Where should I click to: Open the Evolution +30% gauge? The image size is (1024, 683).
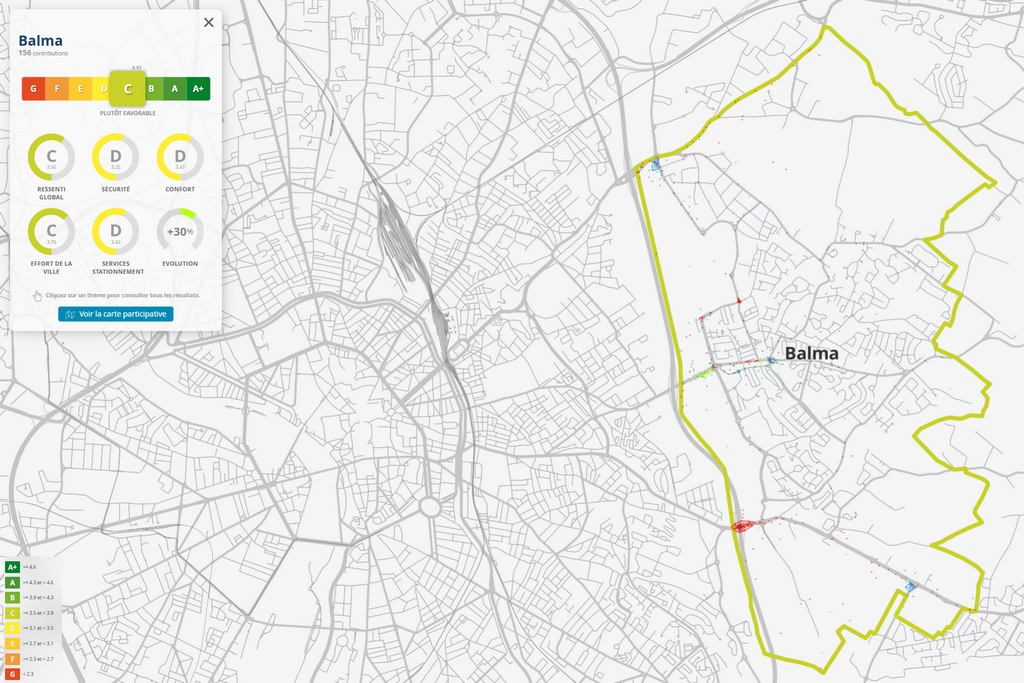(x=180, y=231)
